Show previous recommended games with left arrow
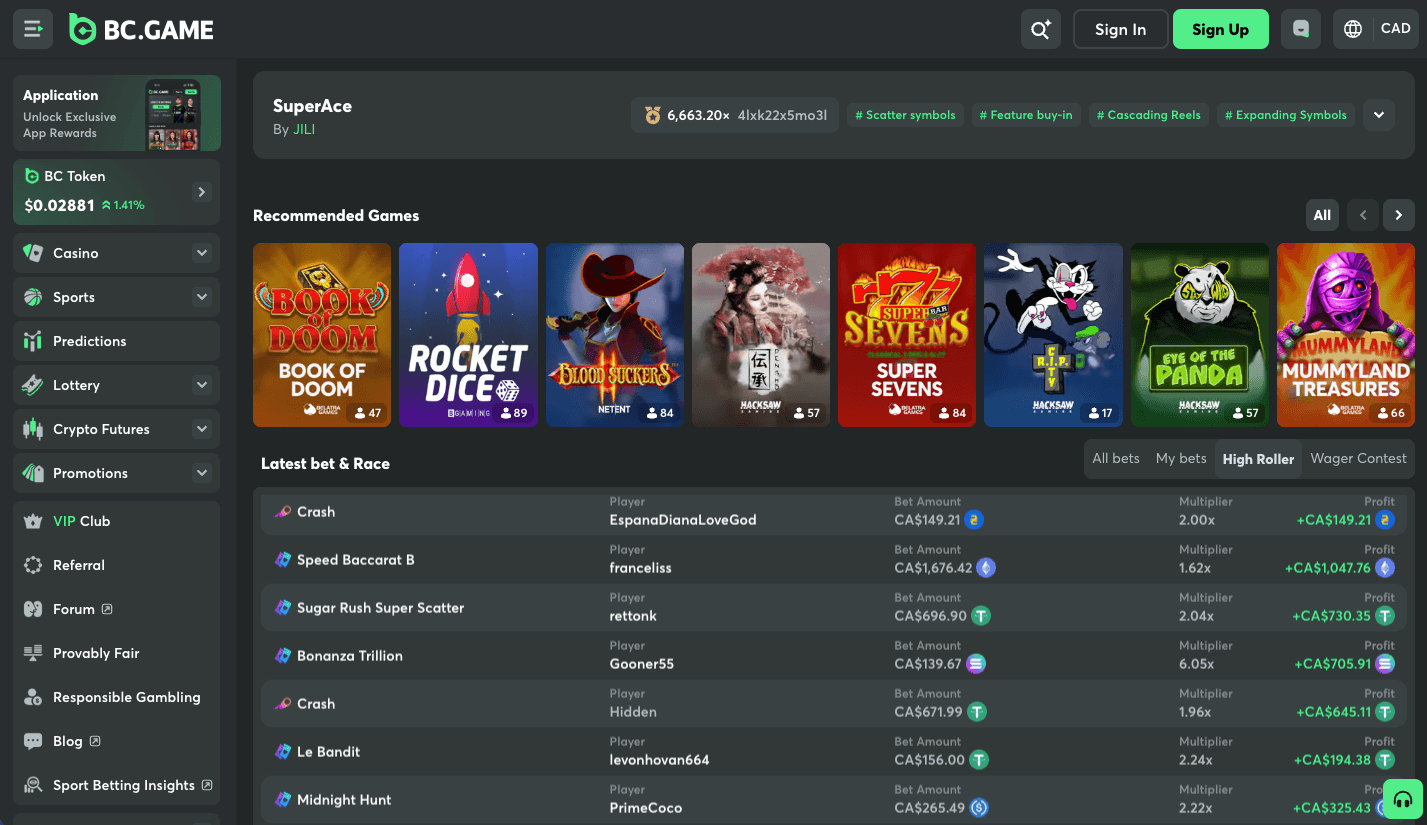 tap(1362, 215)
